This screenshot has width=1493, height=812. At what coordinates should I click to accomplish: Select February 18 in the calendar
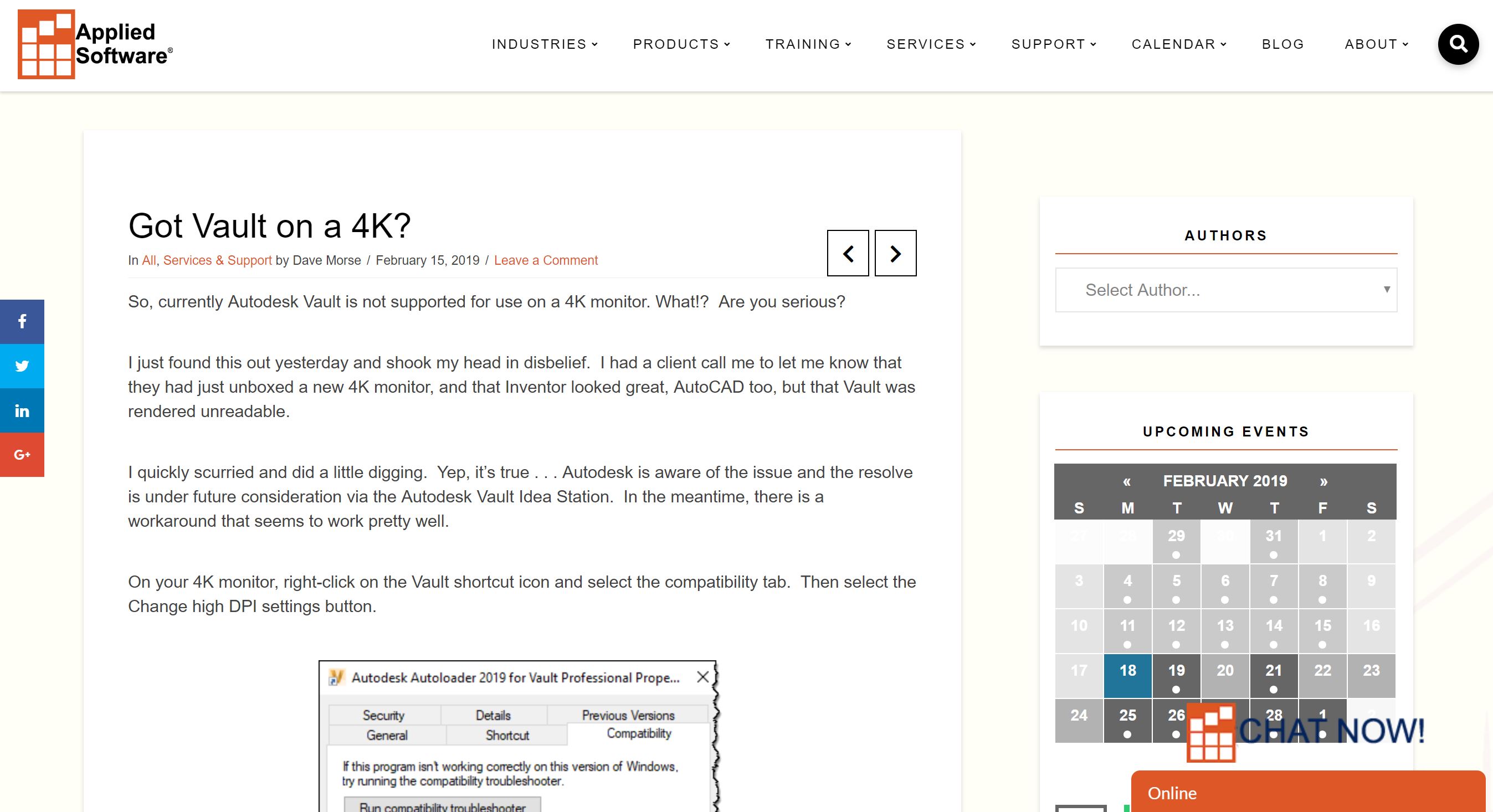[1127, 676]
